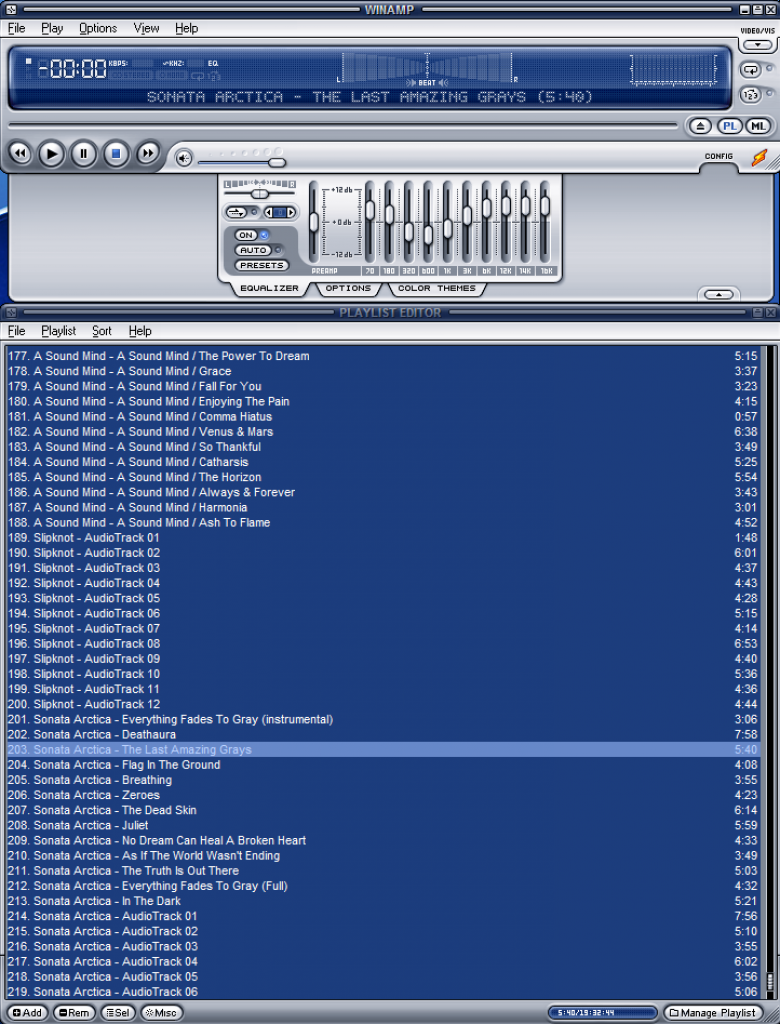Viewport: 780px width, 1024px height.
Task: Collapse the drawer with up arrow button
Action: pyautogui.click(x=719, y=295)
